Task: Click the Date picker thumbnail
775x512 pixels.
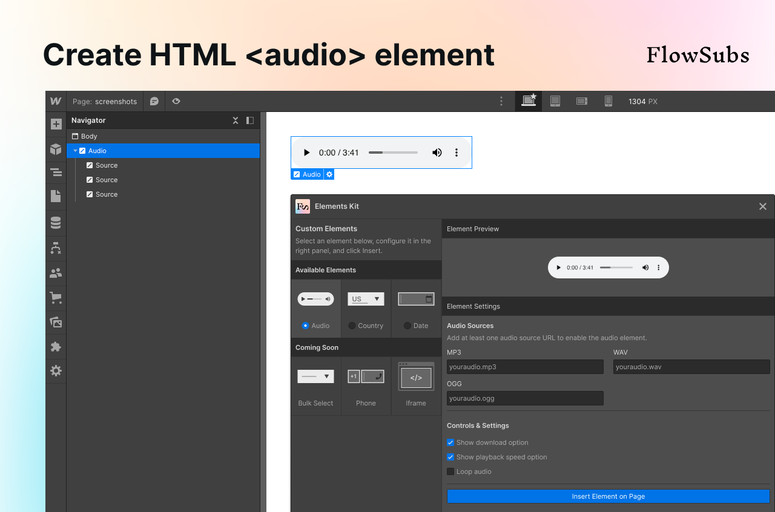Action: pyautogui.click(x=416, y=299)
